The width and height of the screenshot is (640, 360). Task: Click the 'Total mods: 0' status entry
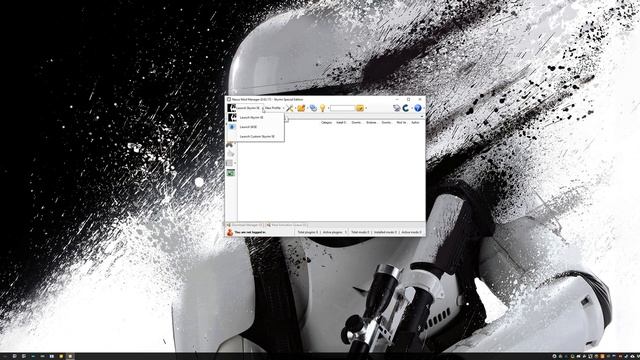point(360,232)
